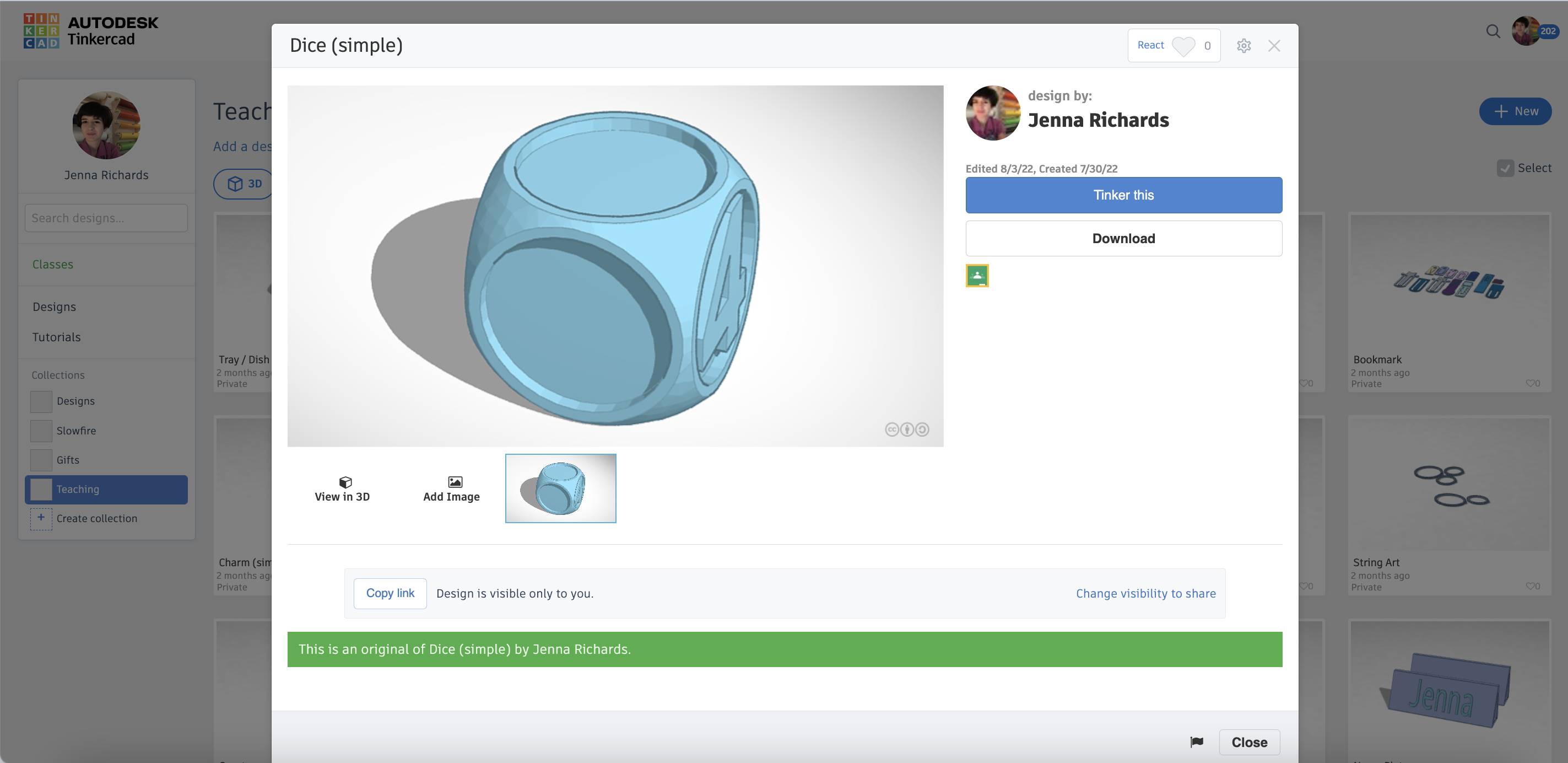Click Change visibility to share link
The image size is (1568, 763).
pyautogui.click(x=1145, y=593)
